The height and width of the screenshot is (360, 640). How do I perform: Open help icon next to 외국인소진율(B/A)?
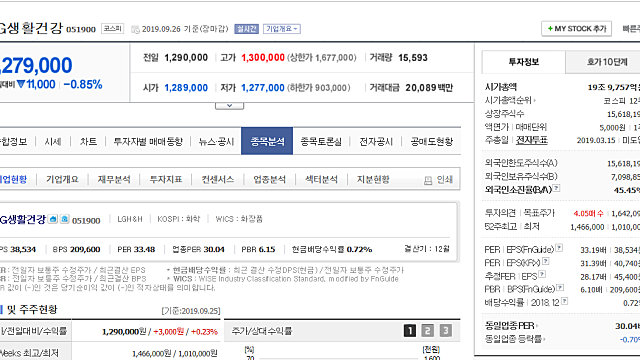pos(556,188)
